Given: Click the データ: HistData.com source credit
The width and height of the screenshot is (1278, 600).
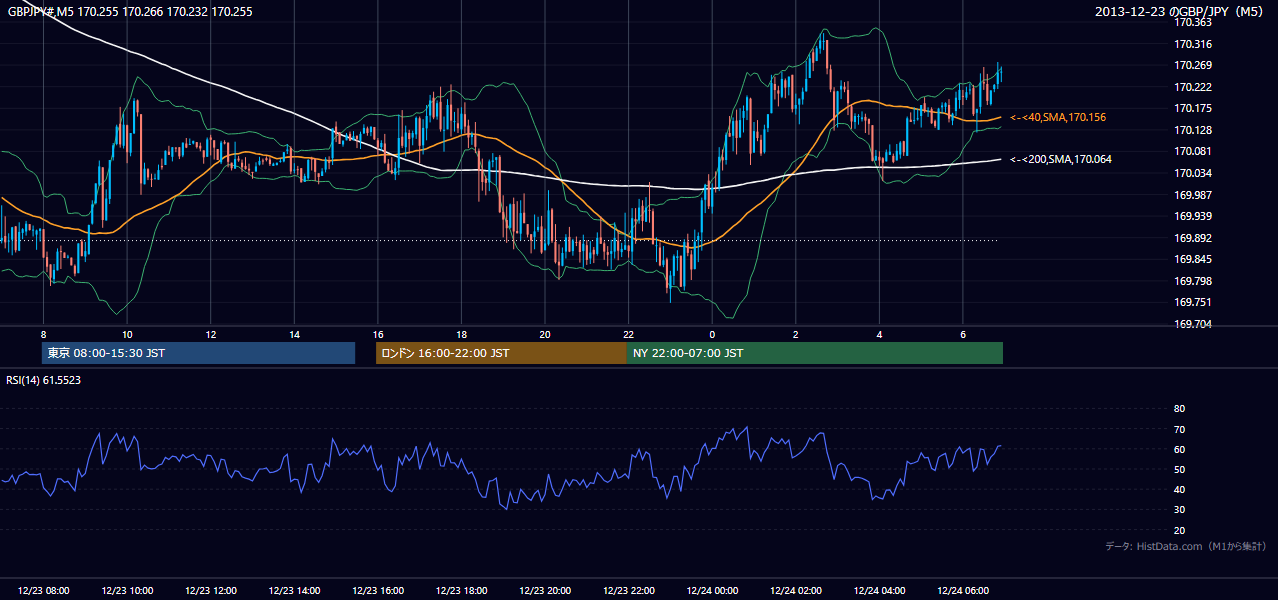Looking at the screenshot, I should [x=1186, y=547].
